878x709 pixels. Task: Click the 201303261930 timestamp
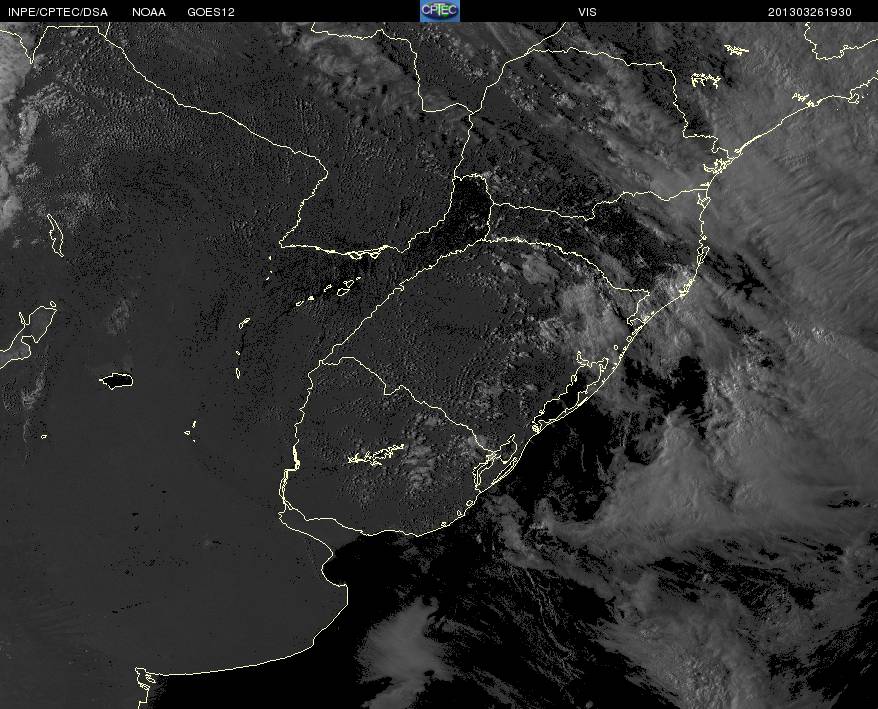(x=810, y=12)
